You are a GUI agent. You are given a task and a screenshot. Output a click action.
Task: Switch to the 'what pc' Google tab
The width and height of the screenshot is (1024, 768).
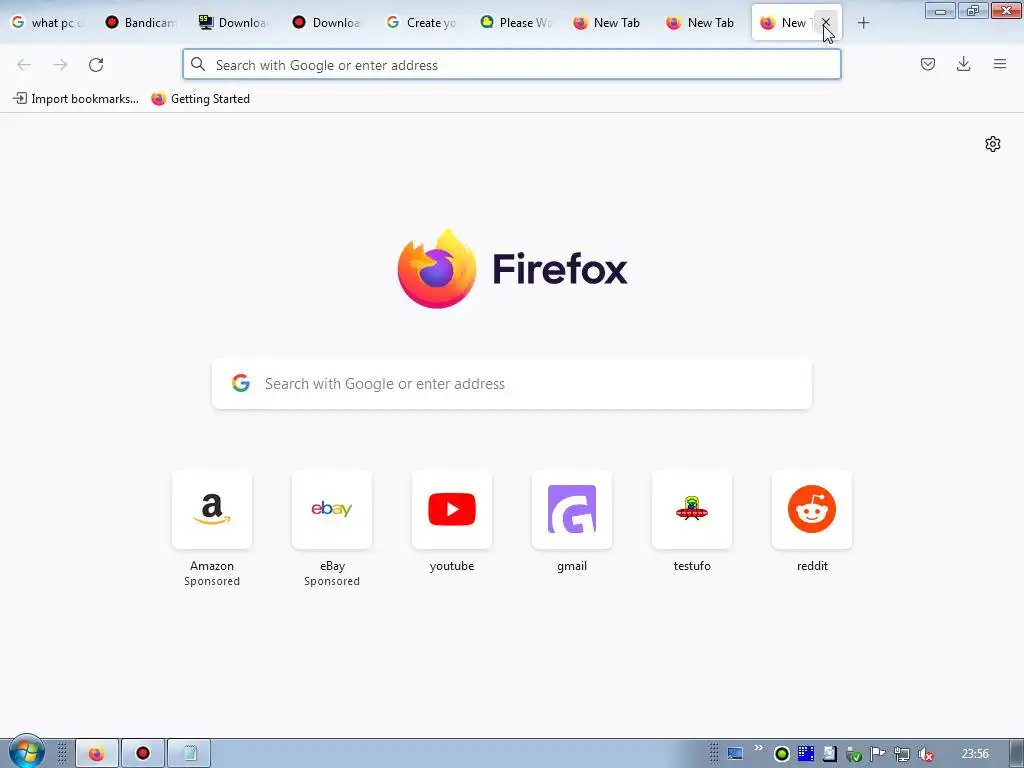[47, 22]
